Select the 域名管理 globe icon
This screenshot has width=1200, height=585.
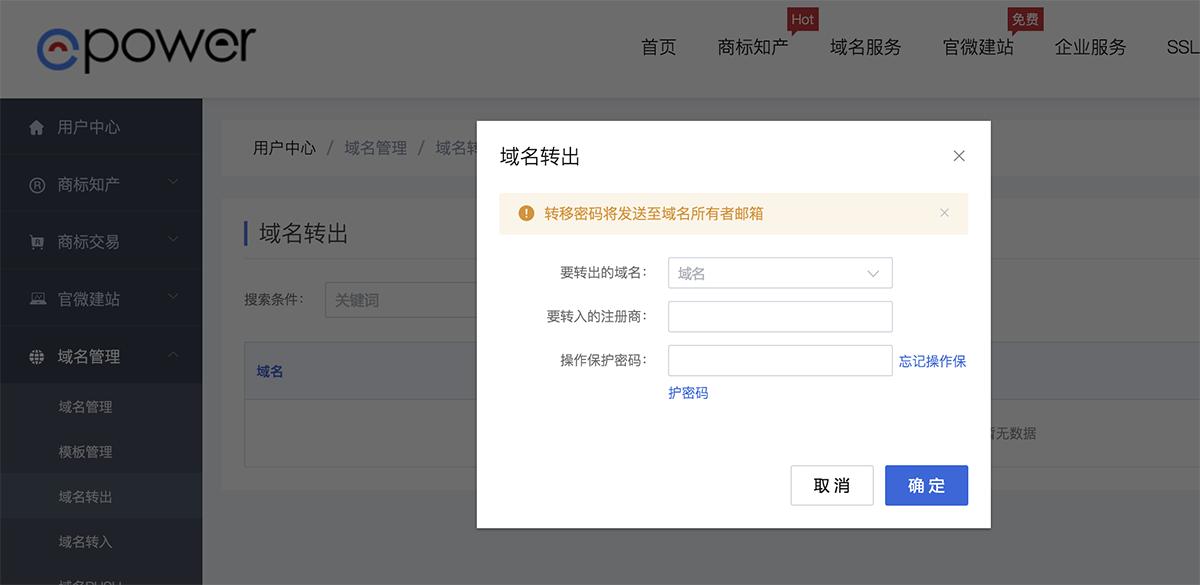click(x=39, y=356)
